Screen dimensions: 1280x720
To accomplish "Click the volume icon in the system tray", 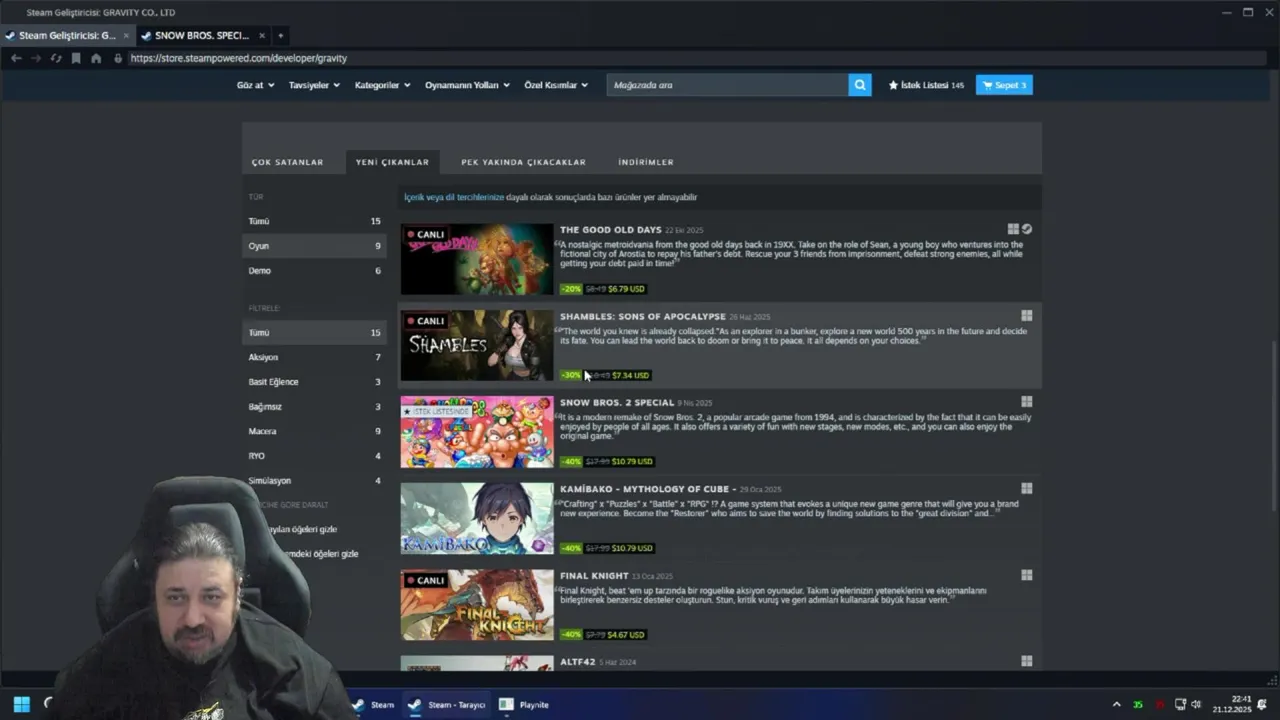I will [1196, 704].
